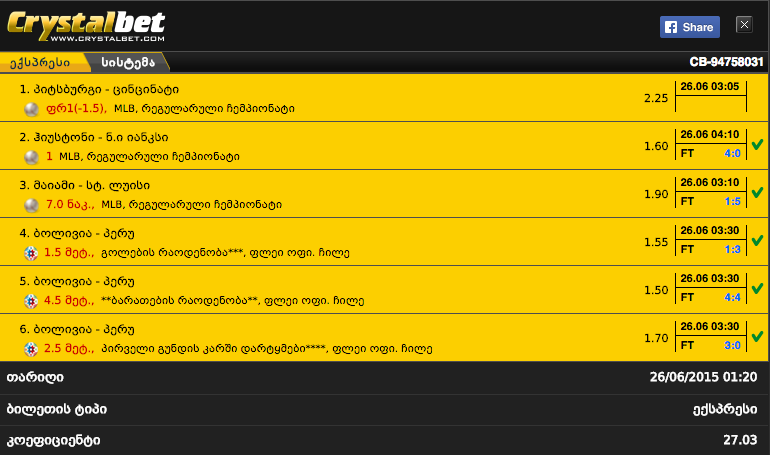Click football icon beside 1.5 მეტ. bet
This screenshot has width=770, height=455.
pos(31,253)
